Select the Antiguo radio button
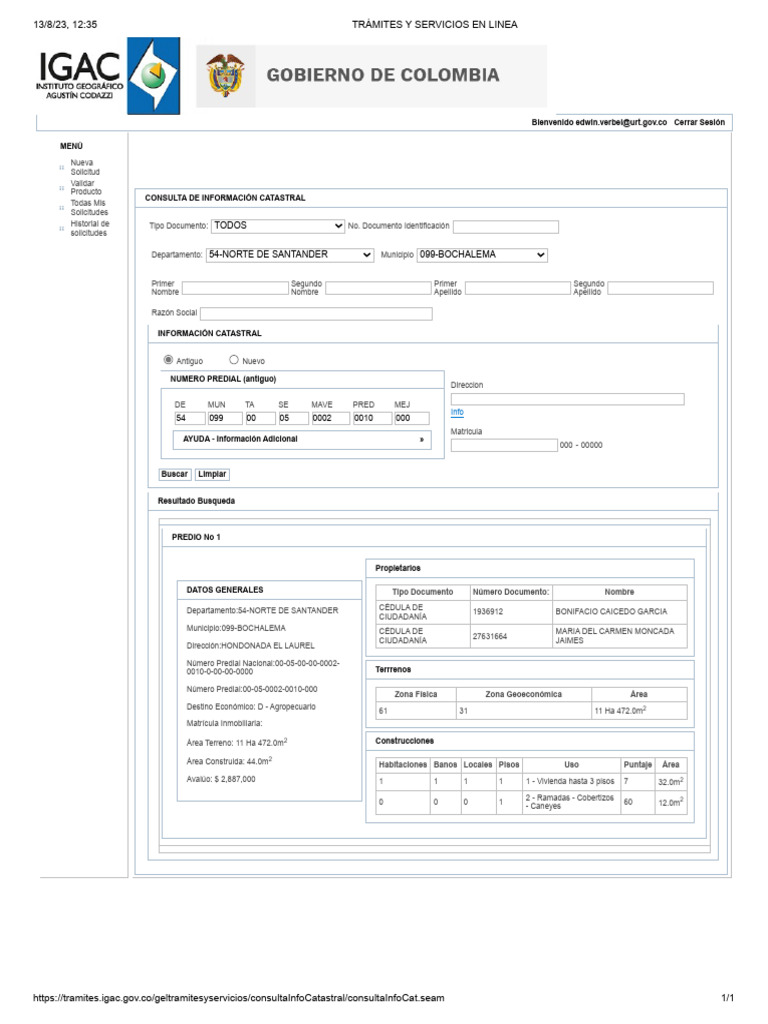 (x=168, y=360)
